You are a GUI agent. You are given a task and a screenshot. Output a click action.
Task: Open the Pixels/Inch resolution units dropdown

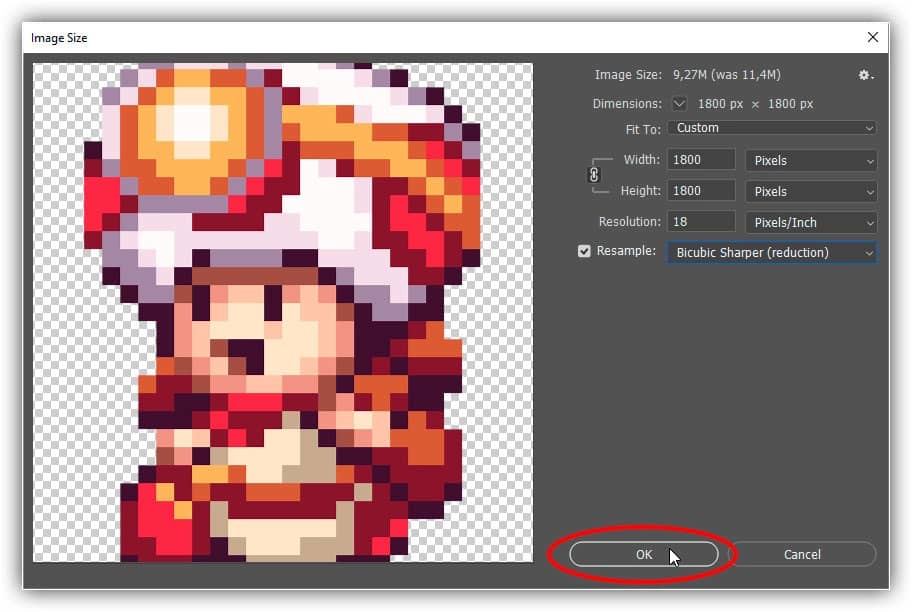811,222
